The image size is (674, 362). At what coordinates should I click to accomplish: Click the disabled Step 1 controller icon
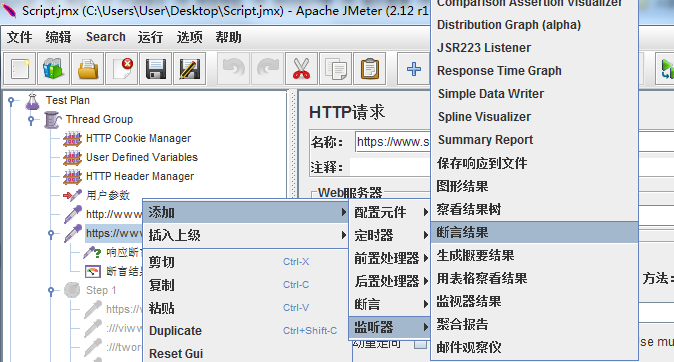point(72,290)
